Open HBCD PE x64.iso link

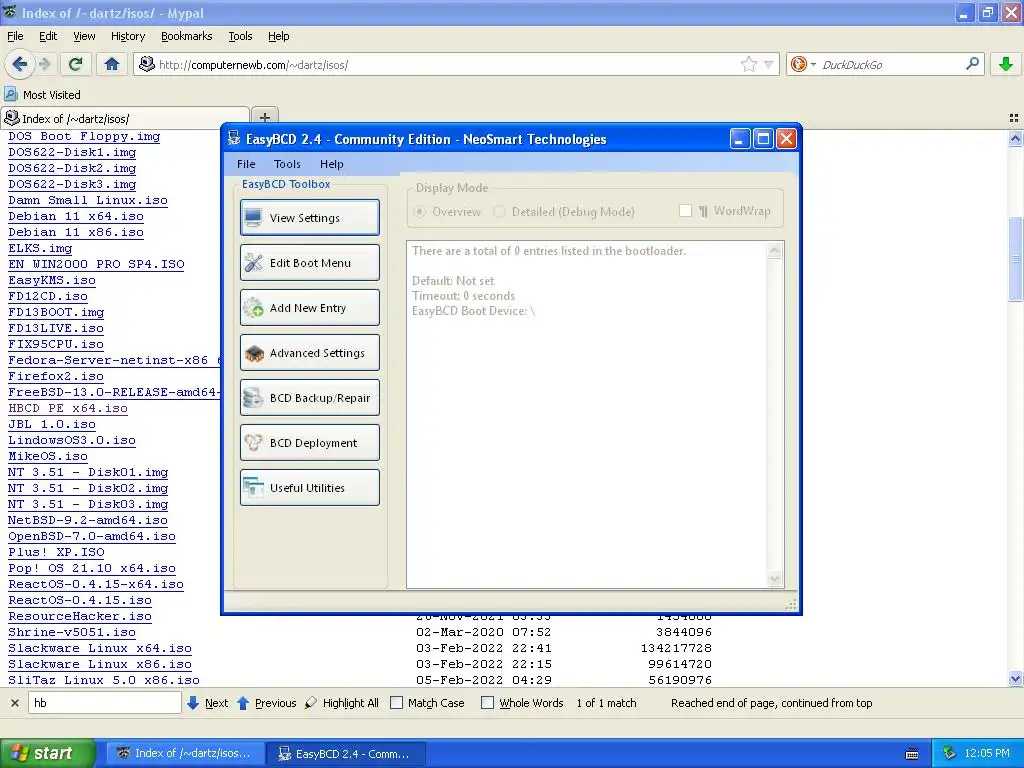point(68,408)
